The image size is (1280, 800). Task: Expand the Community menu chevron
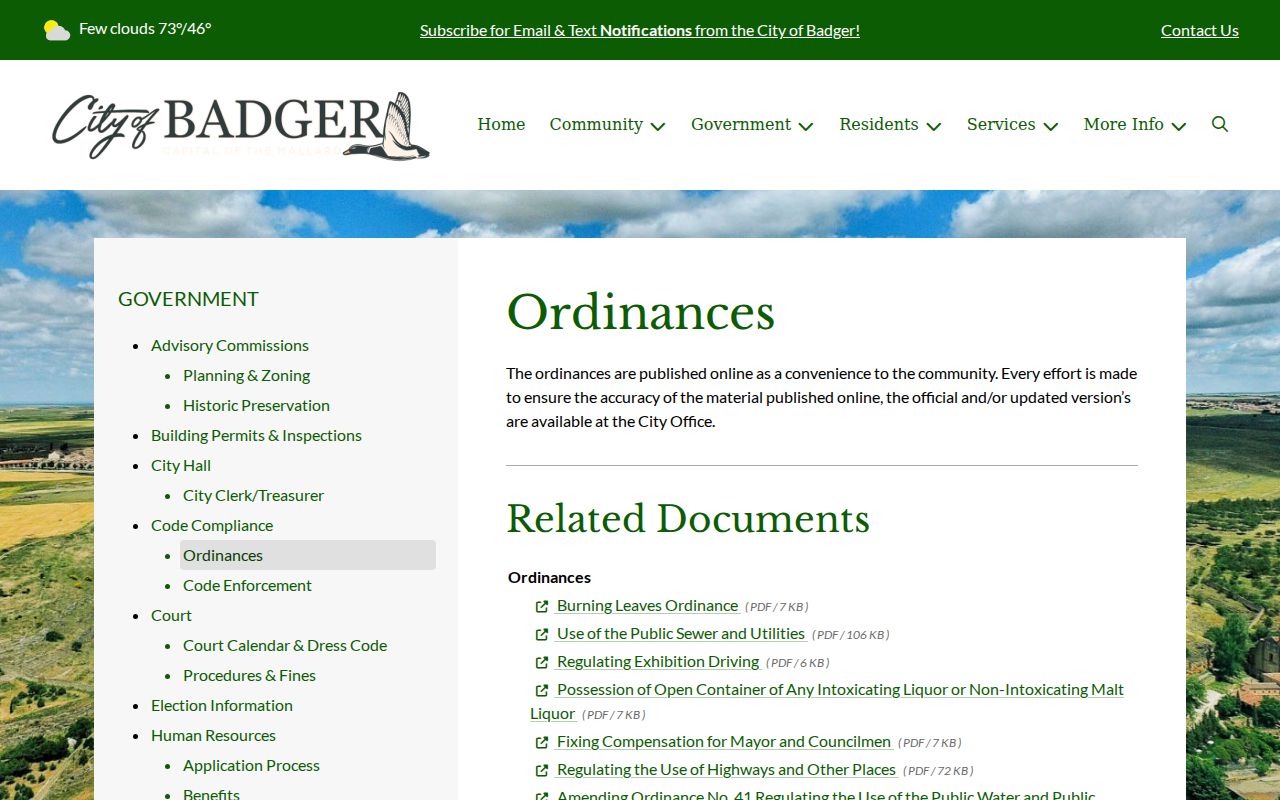tap(658, 126)
